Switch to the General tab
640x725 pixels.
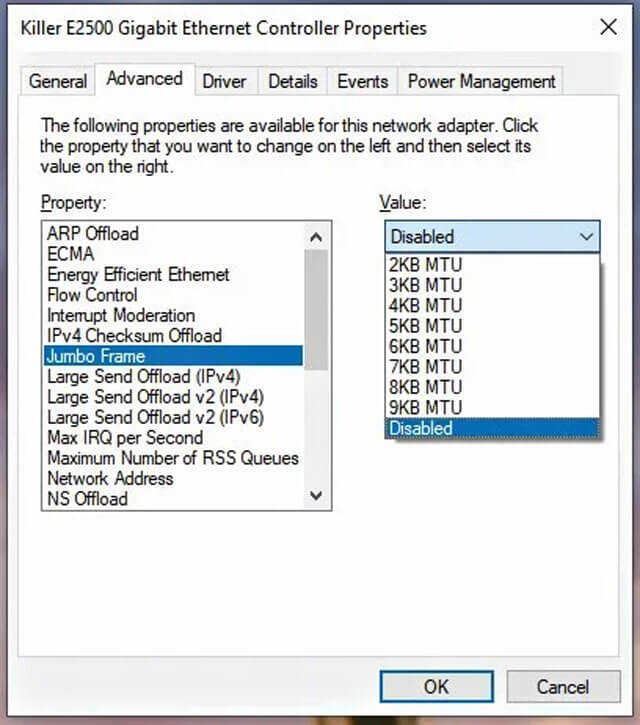coord(58,81)
